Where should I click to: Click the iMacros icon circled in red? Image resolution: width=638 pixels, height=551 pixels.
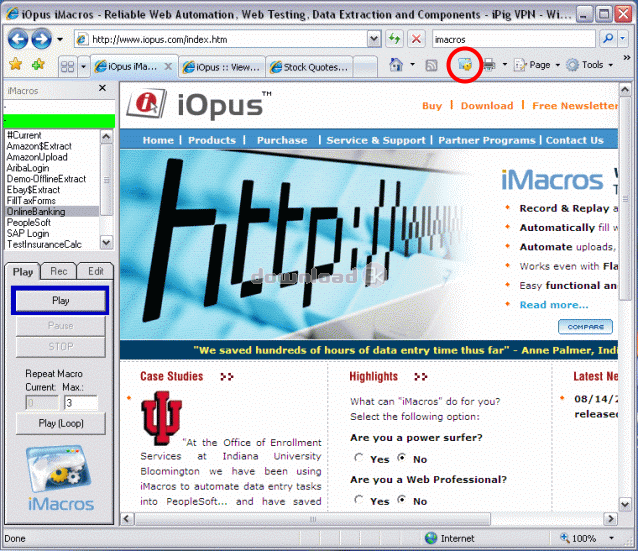pos(464,65)
